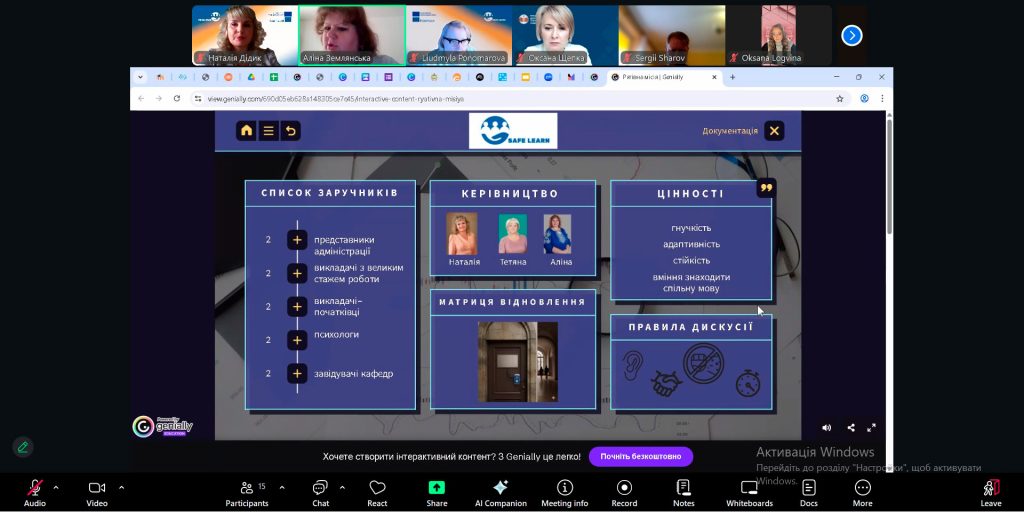1024x512 pixels.
Task: Open audio options arrow next to Audio
Action: click(56, 487)
